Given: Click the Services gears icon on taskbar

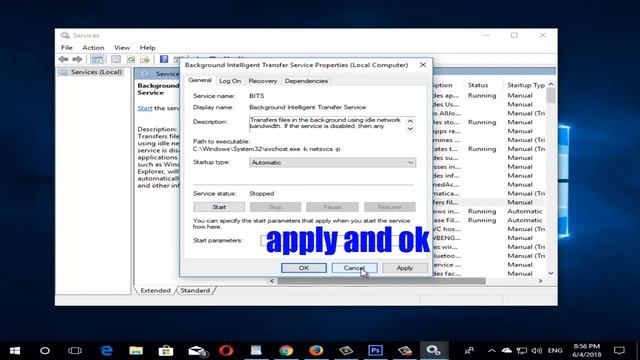Looking at the screenshot, I should pyautogui.click(x=433, y=351).
